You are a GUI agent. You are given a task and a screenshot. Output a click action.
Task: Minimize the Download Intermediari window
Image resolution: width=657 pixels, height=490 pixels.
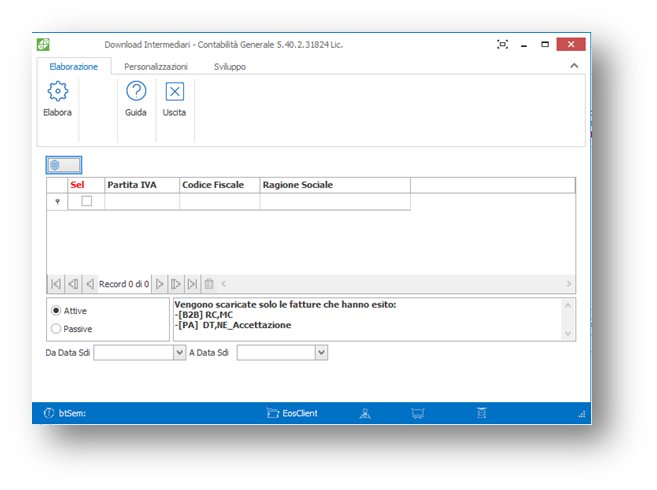pos(524,44)
